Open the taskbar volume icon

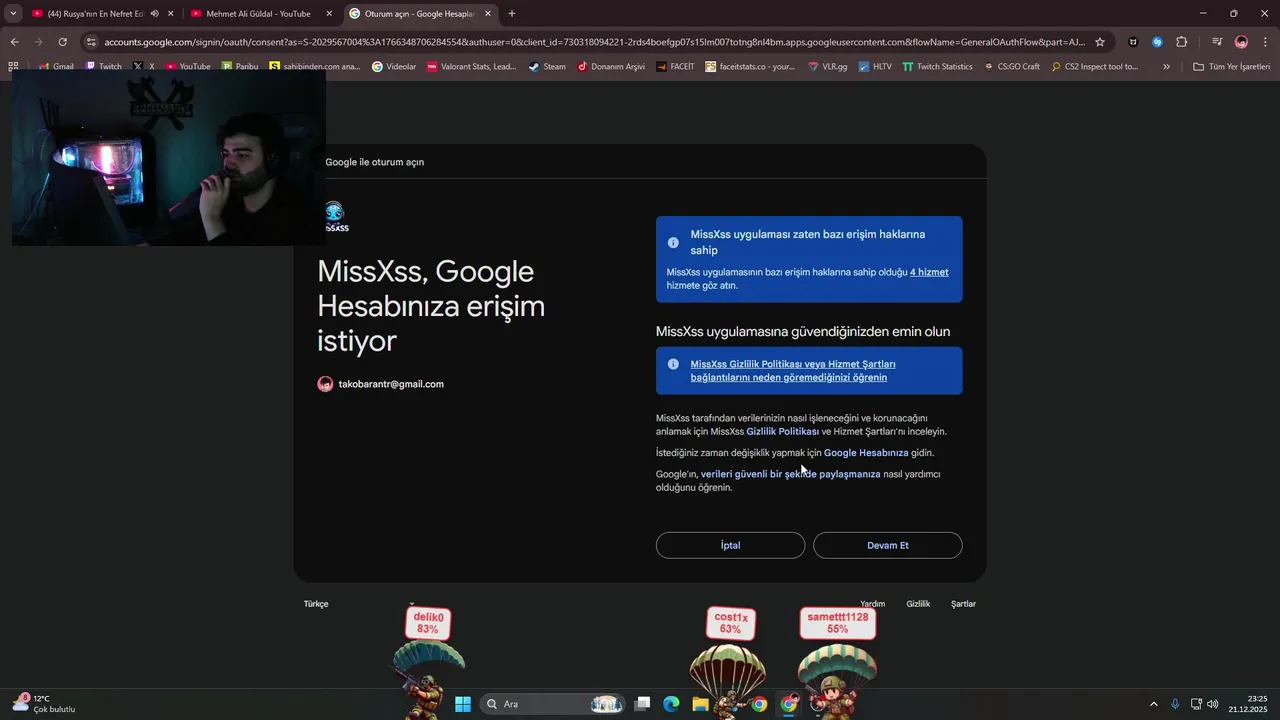[x=1213, y=704]
